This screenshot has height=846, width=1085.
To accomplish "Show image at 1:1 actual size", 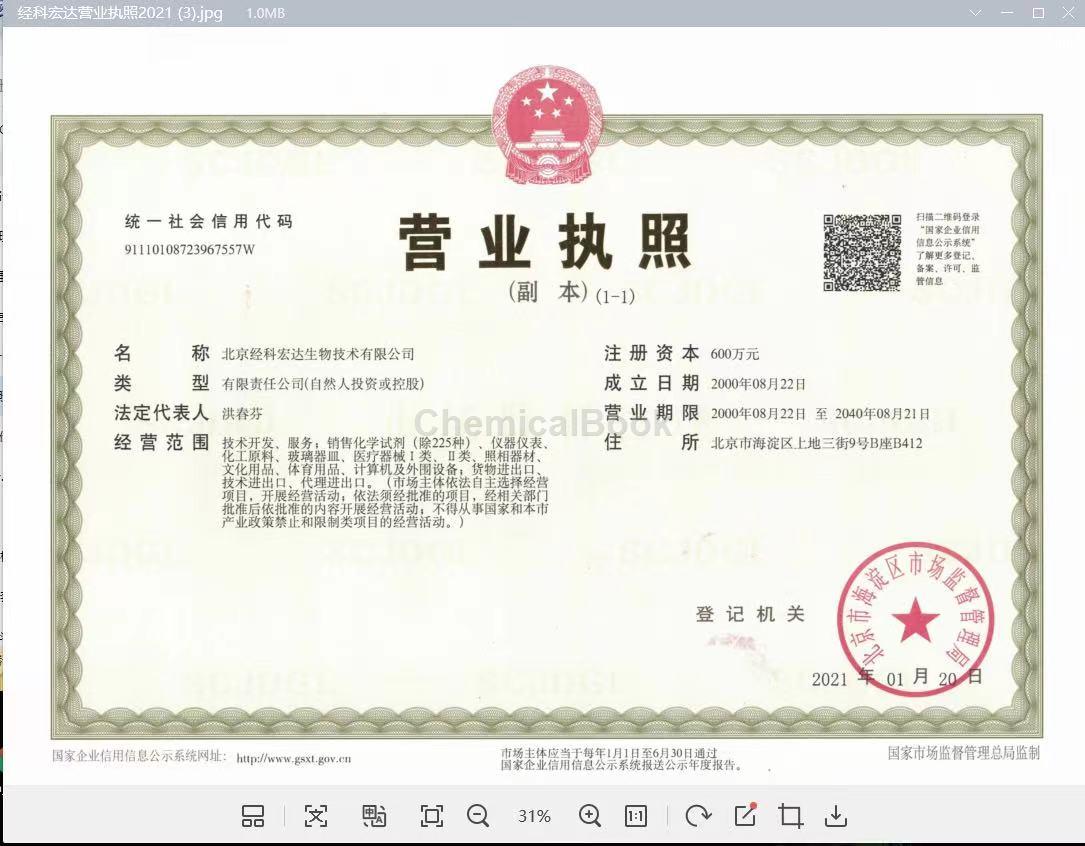I will tap(635, 816).
